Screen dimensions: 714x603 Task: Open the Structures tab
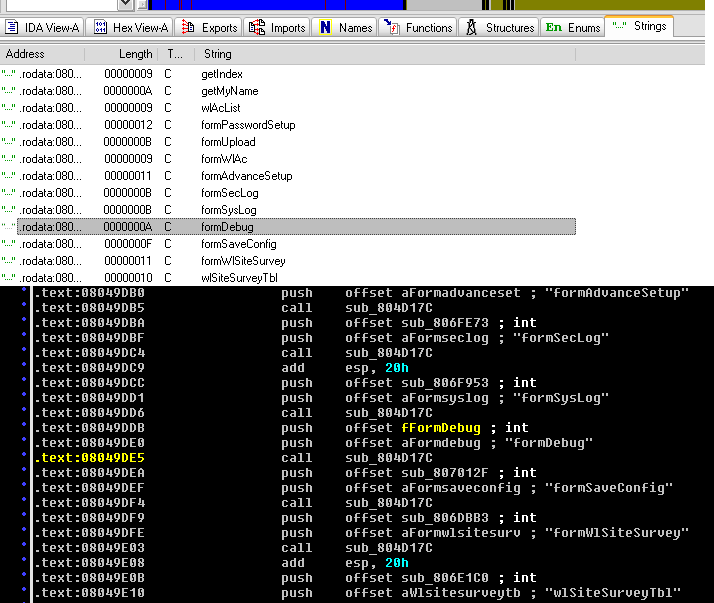(499, 28)
